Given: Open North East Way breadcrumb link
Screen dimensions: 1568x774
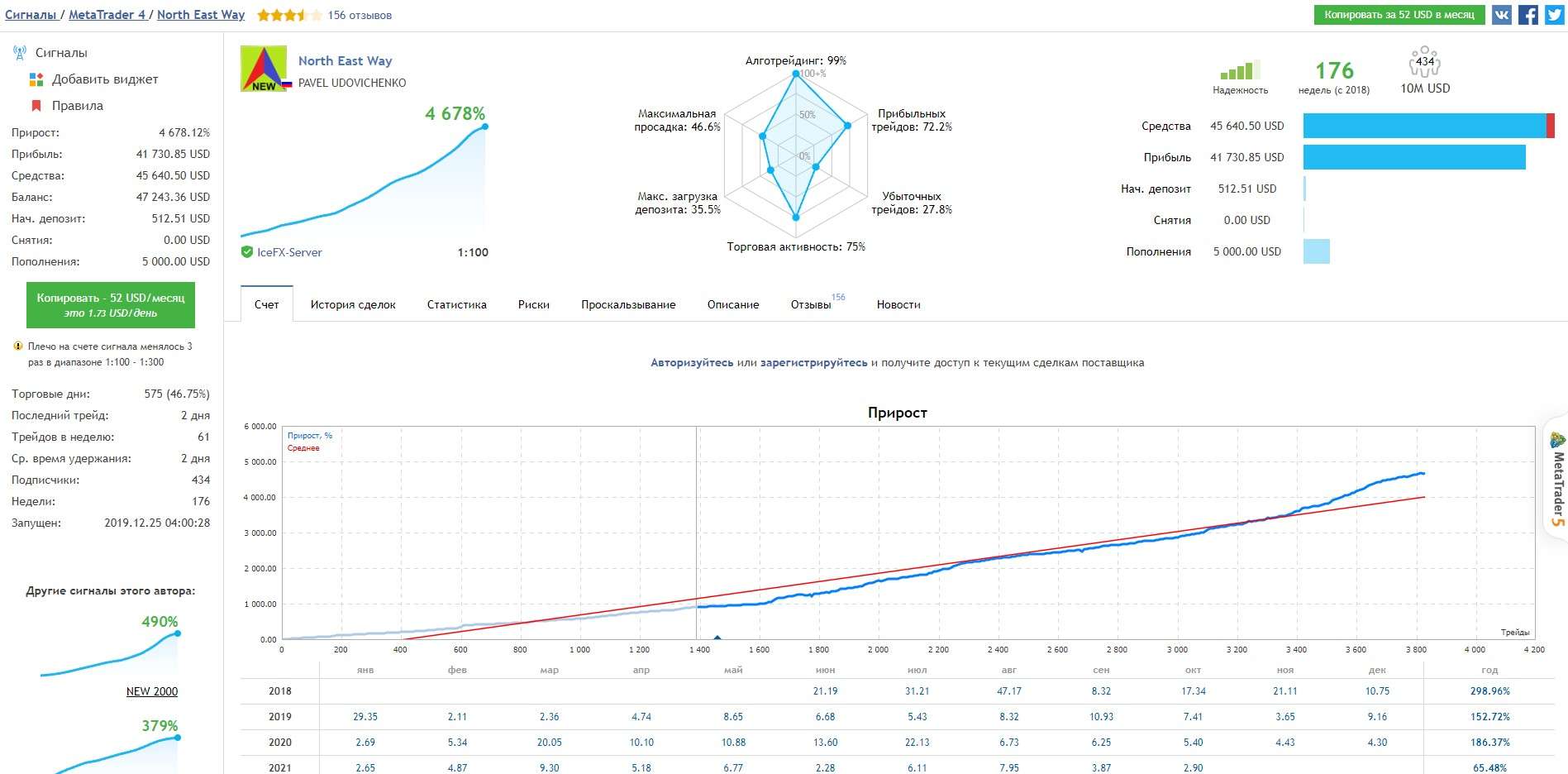Looking at the screenshot, I should 201,15.
